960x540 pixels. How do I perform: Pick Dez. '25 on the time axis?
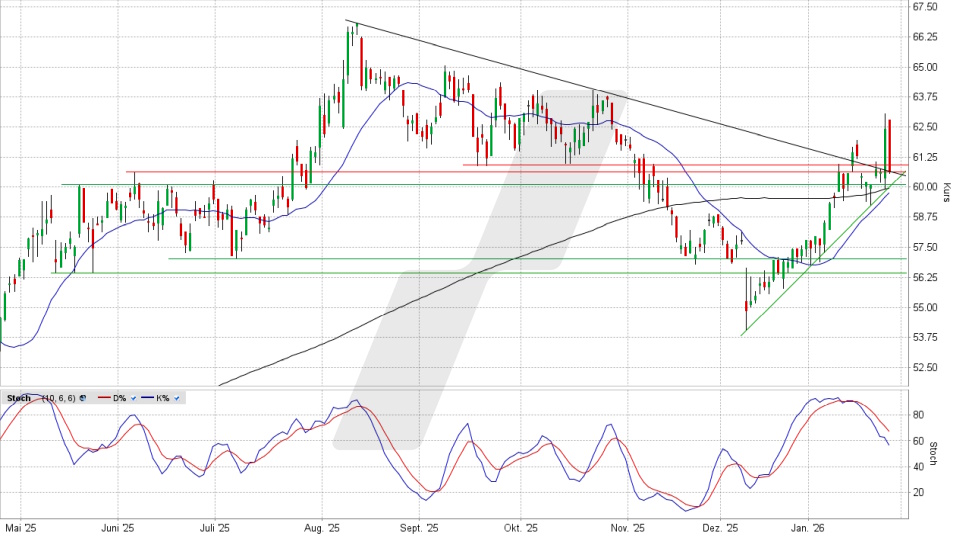pos(719,527)
